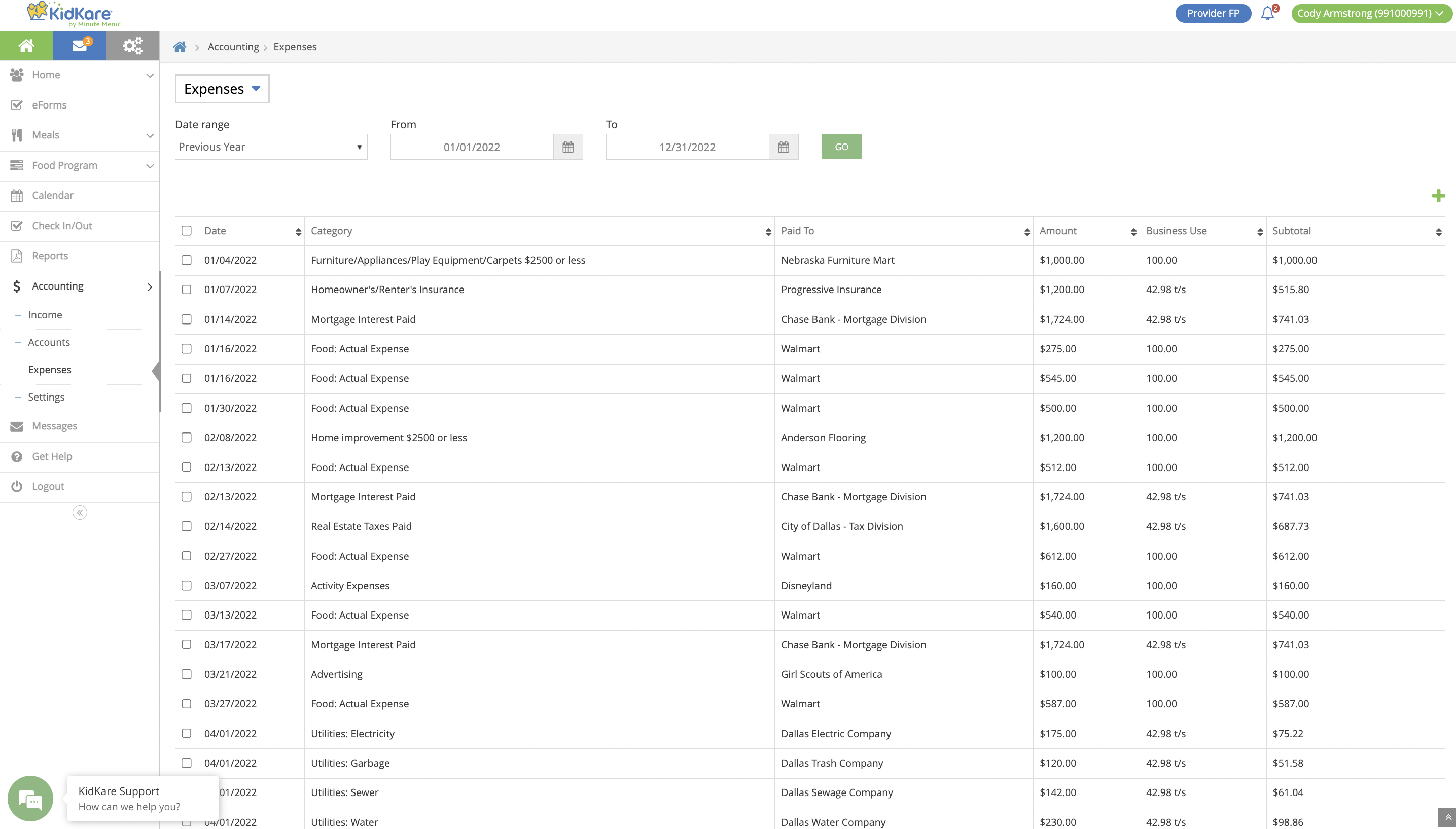Check the 01/04/2022 Nebraska Furniture Mart expense row
Image resolution: width=1456 pixels, height=829 pixels.
186,260
